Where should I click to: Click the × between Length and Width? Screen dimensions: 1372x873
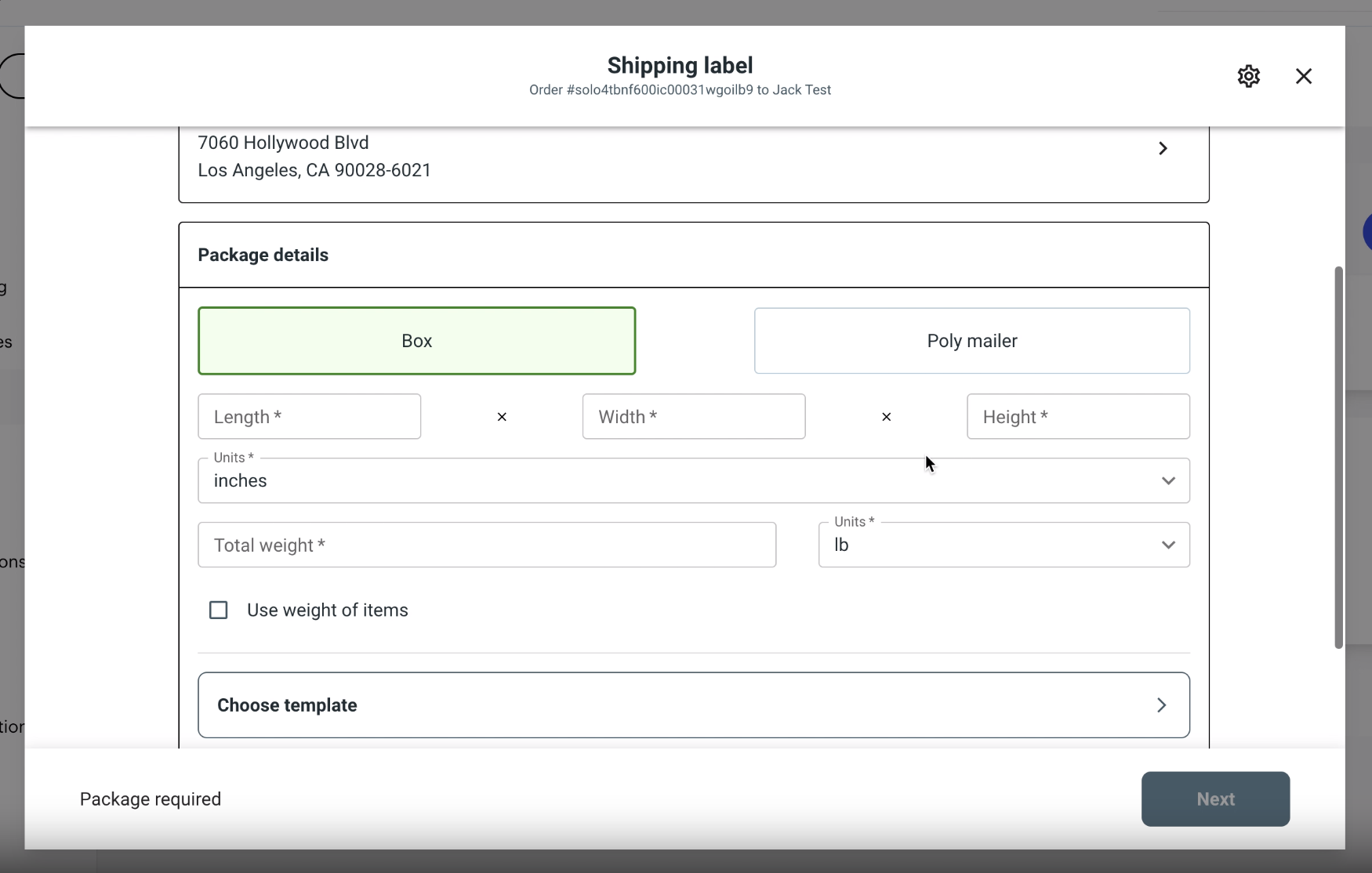(502, 417)
